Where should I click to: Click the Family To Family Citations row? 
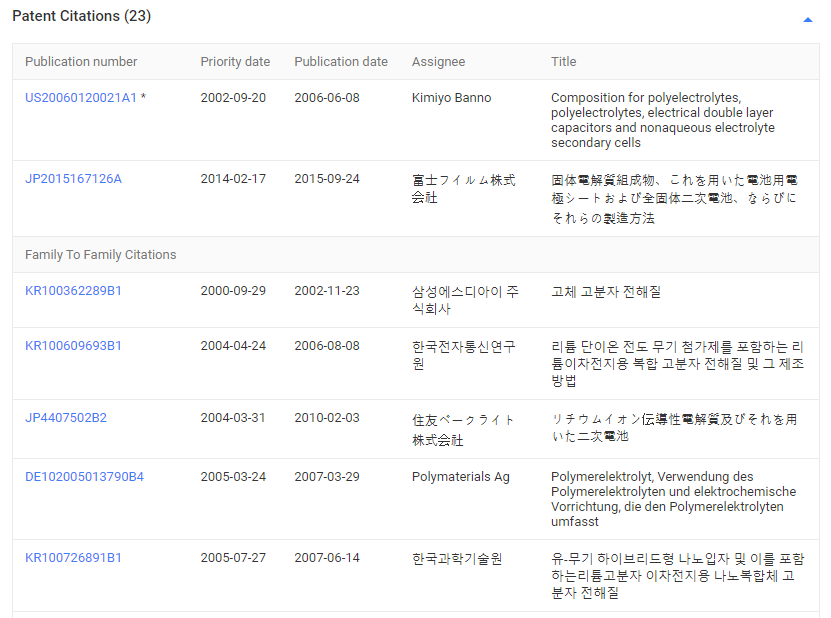(416, 254)
